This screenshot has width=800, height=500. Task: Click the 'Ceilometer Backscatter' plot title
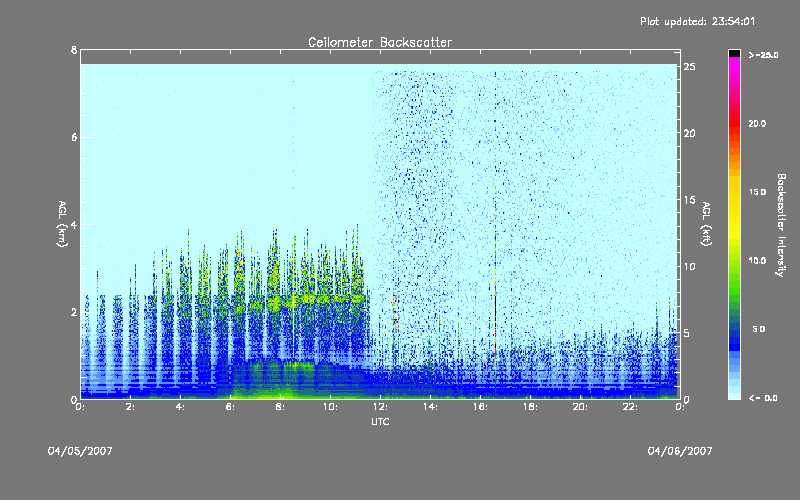tap(380, 42)
